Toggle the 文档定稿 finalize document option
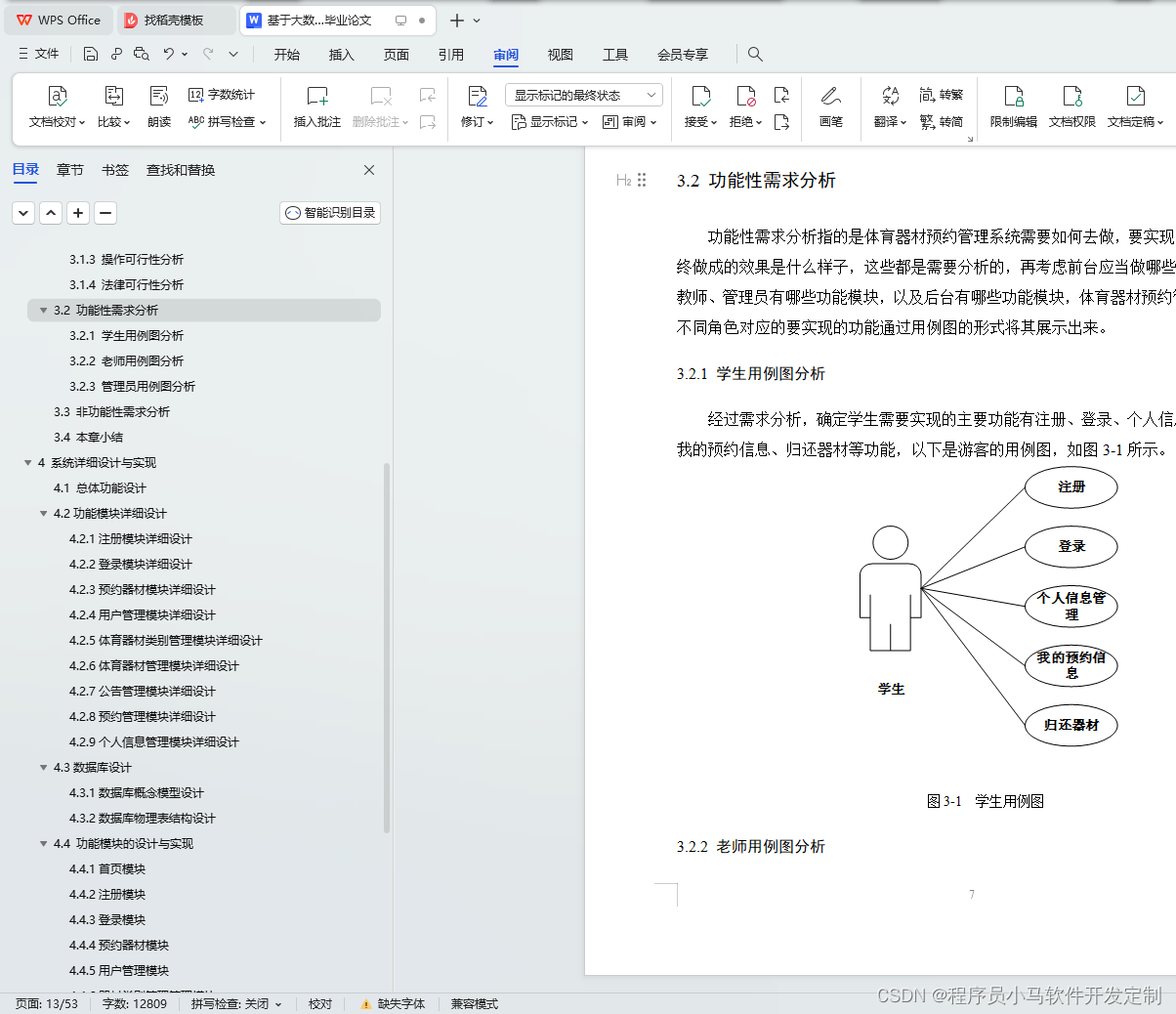The height and width of the screenshot is (1014, 1176). click(1135, 107)
